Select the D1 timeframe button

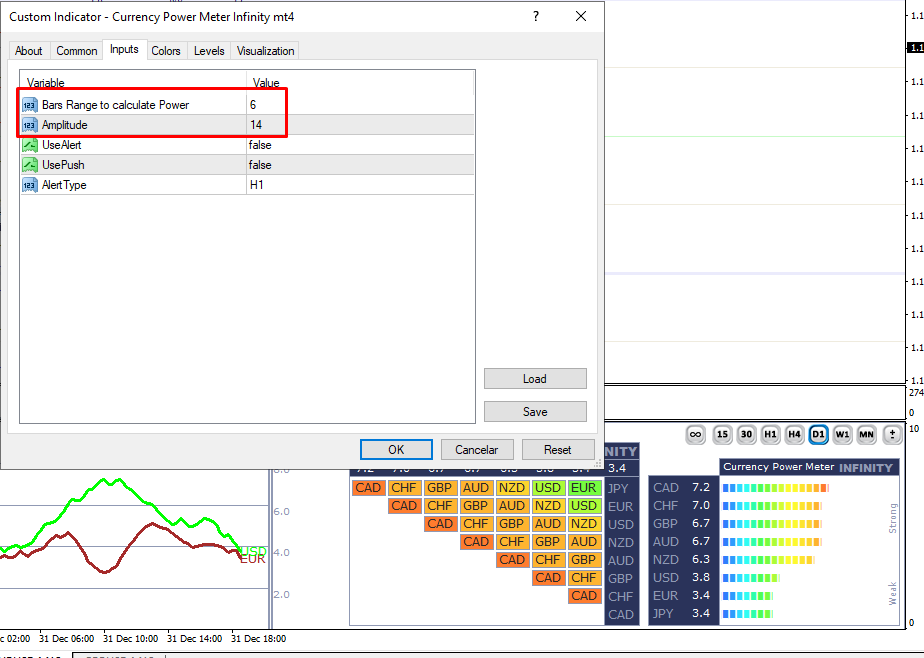(x=819, y=435)
